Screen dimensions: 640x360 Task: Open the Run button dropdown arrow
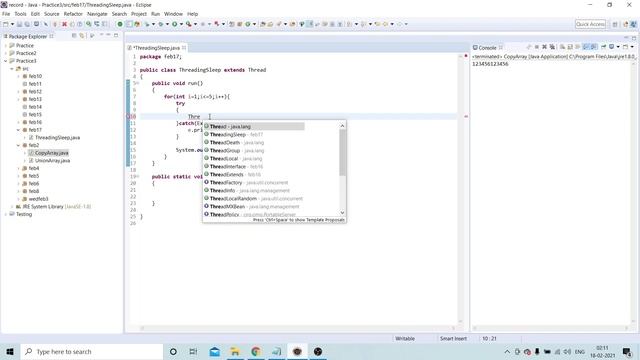point(181,24)
